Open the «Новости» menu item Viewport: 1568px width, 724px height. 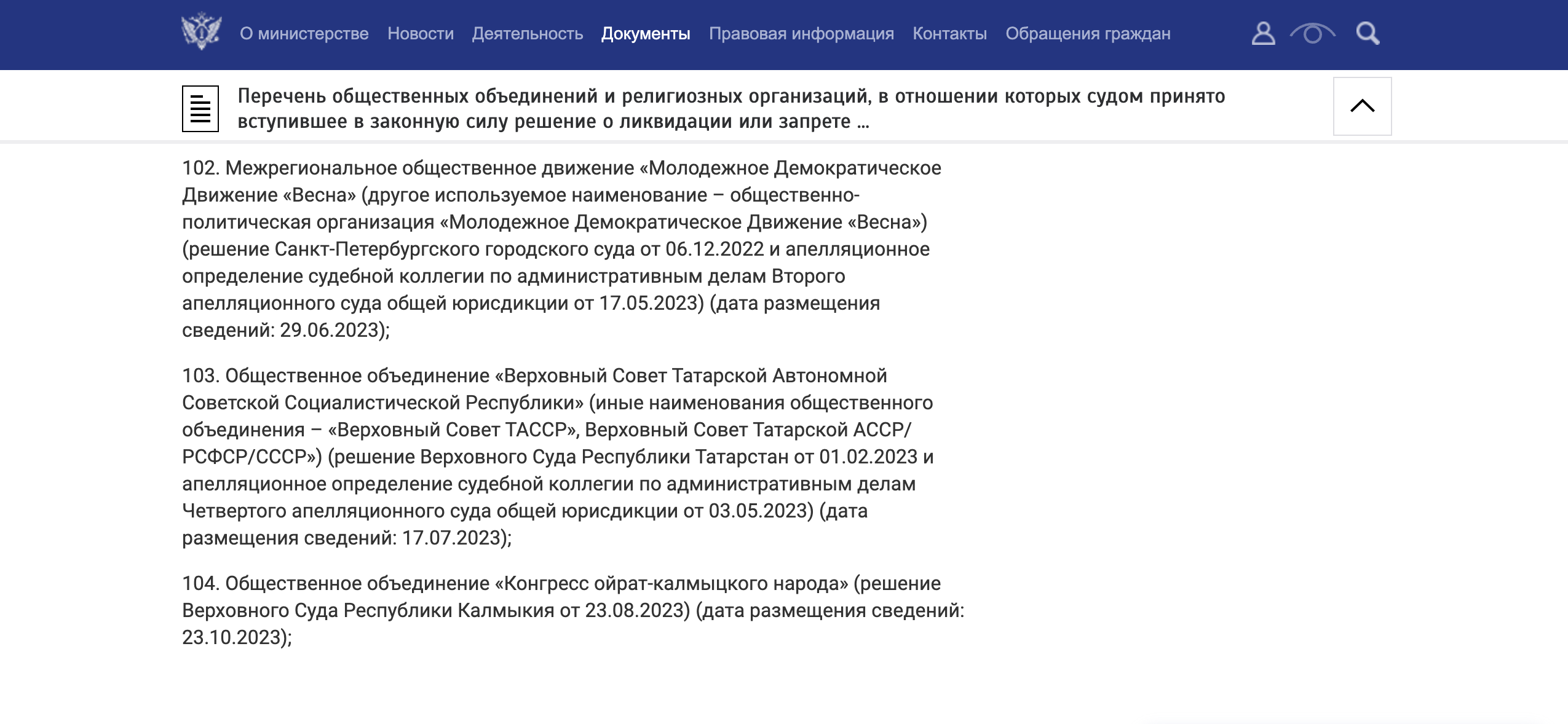tap(420, 33)
